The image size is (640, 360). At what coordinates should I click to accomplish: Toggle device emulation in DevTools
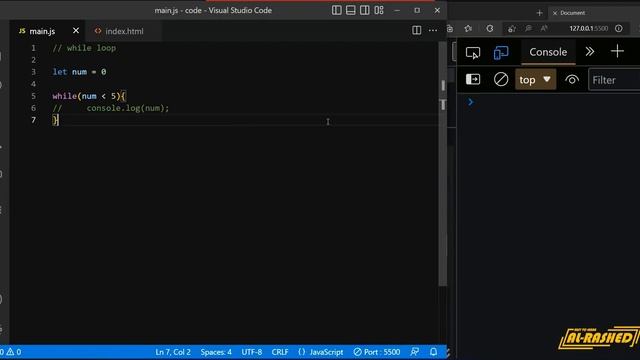[501, 53]
